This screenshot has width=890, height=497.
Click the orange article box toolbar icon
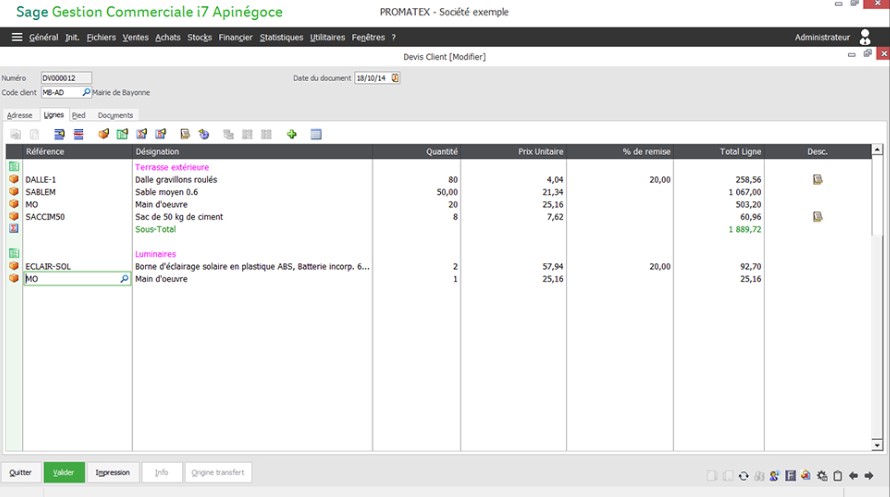[103, 134]
